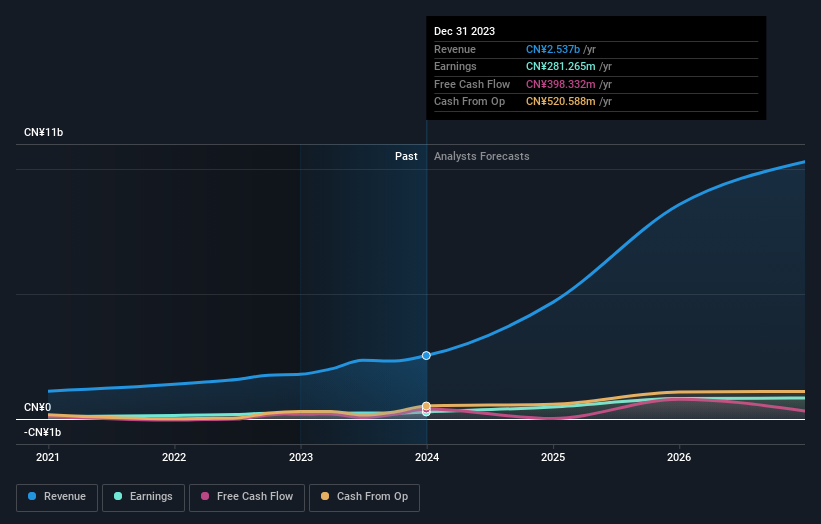
Task: Click the Dec 31 2023 tooltip date
Action: (x=464, y=31)
